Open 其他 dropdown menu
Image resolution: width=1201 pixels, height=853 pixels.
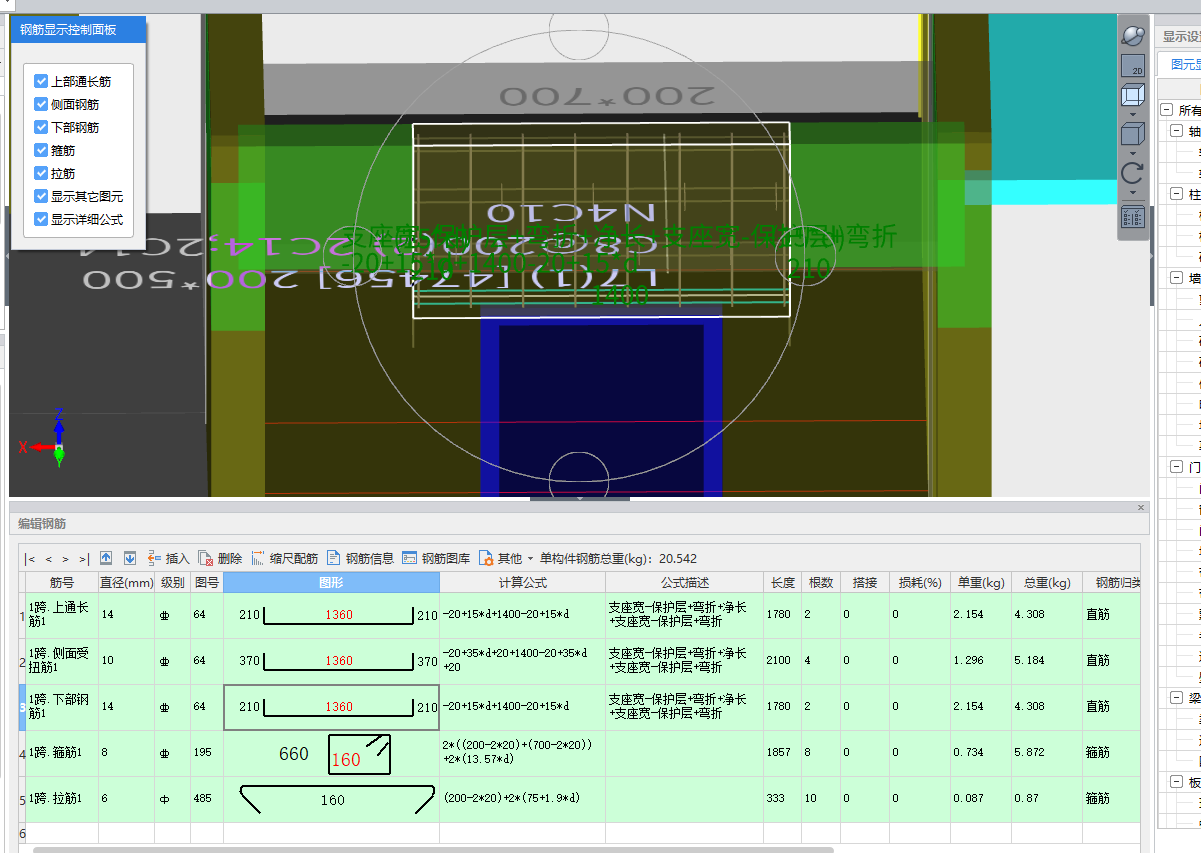tap(506, 558)
